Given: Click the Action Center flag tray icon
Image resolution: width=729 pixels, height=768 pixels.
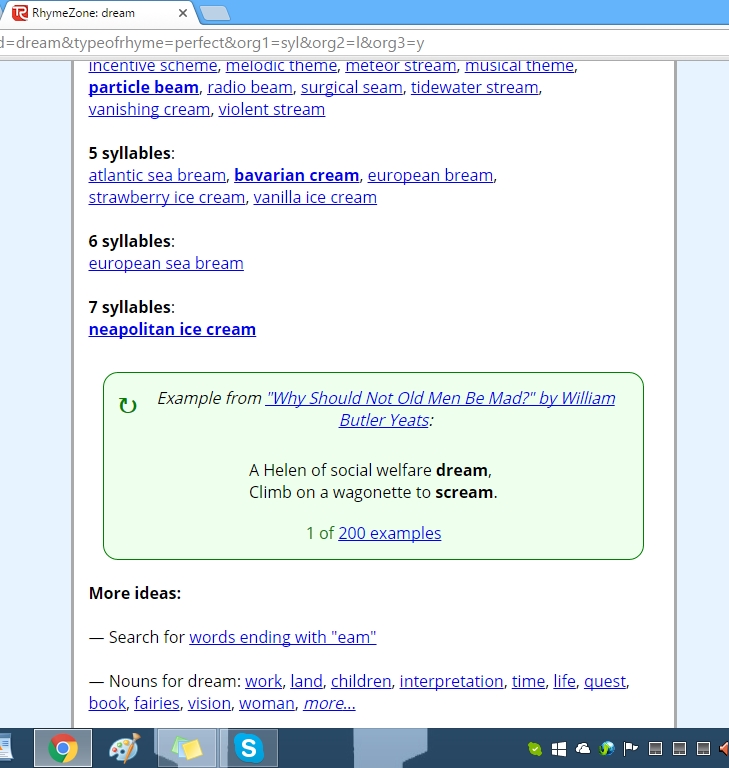Looking at the screenshot, I should tap(631, 749).
